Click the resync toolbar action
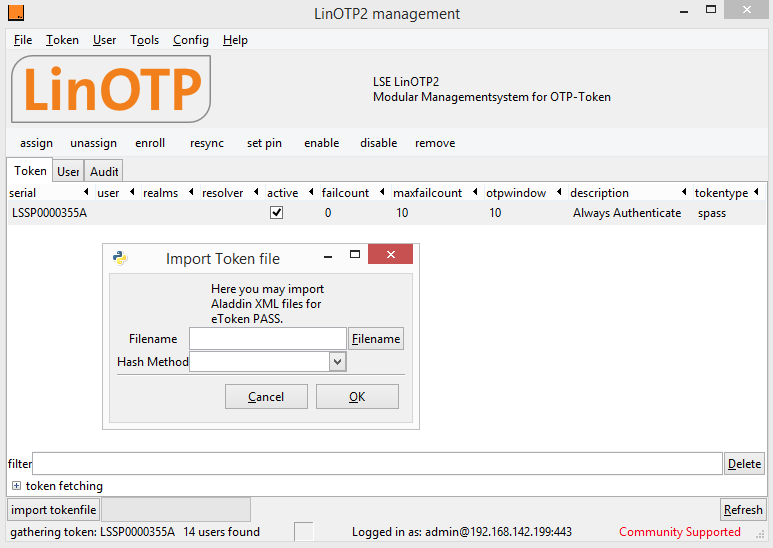 click(207, 143)
